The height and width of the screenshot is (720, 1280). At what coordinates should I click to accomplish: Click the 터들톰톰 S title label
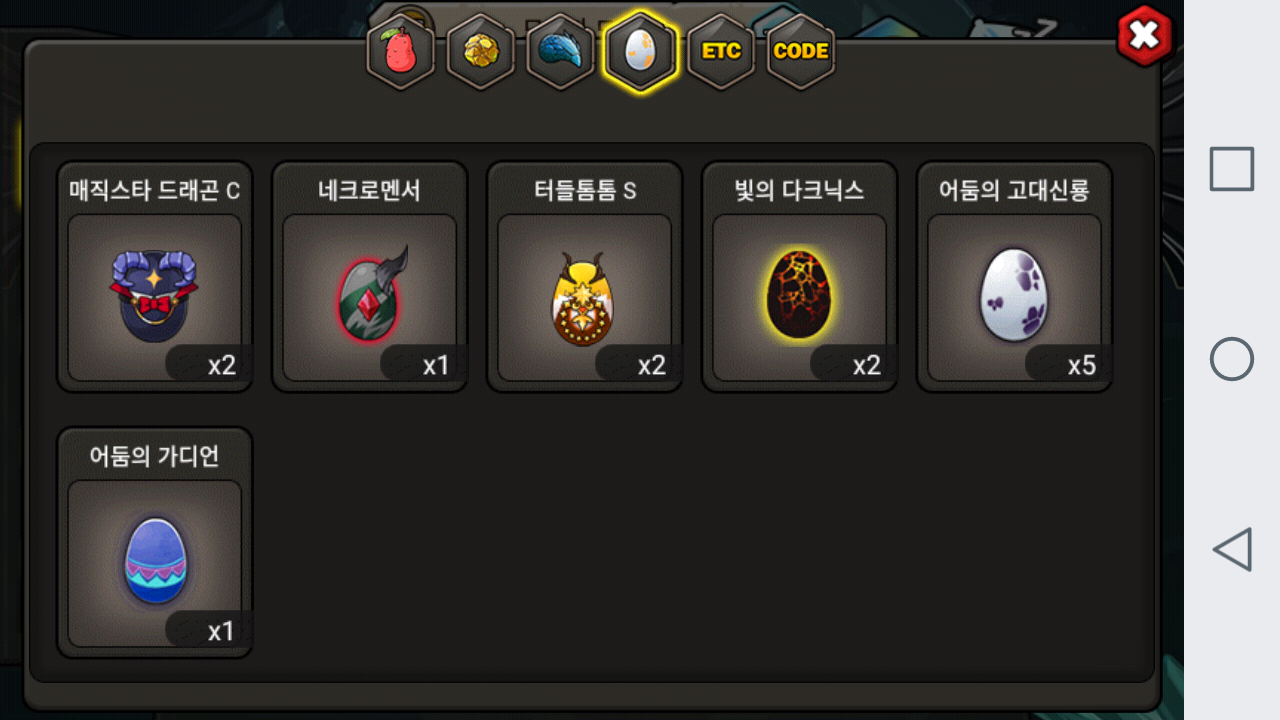pyautogui.click(x=585, y=190)
